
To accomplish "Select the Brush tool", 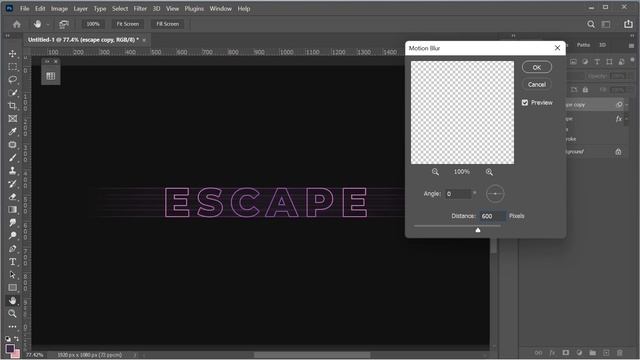I will (x=12, y=158).
